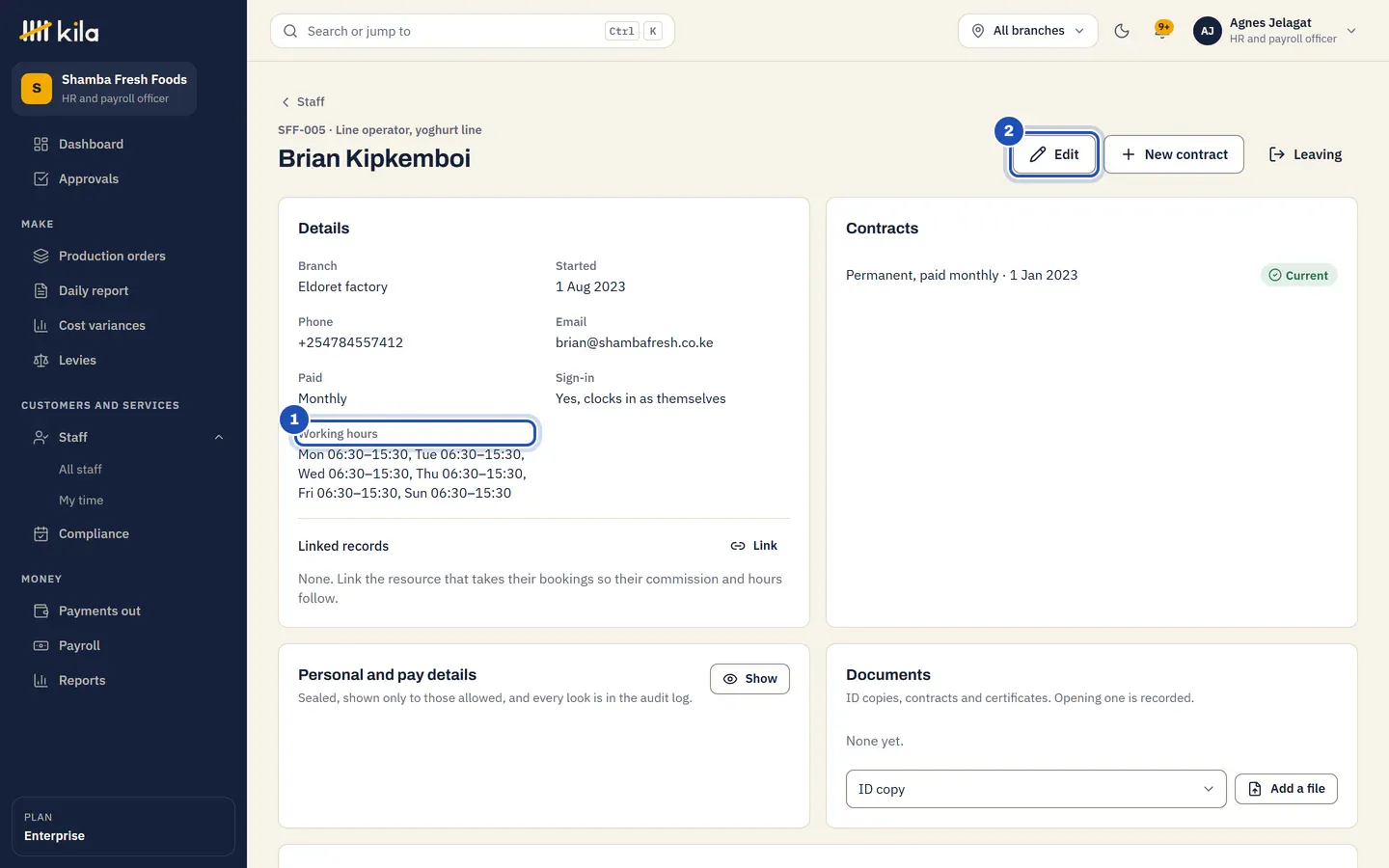The height and width of the screenshot is (868, 1389).
Task: Click the AJ user avatar
Action: (1208, 31)
